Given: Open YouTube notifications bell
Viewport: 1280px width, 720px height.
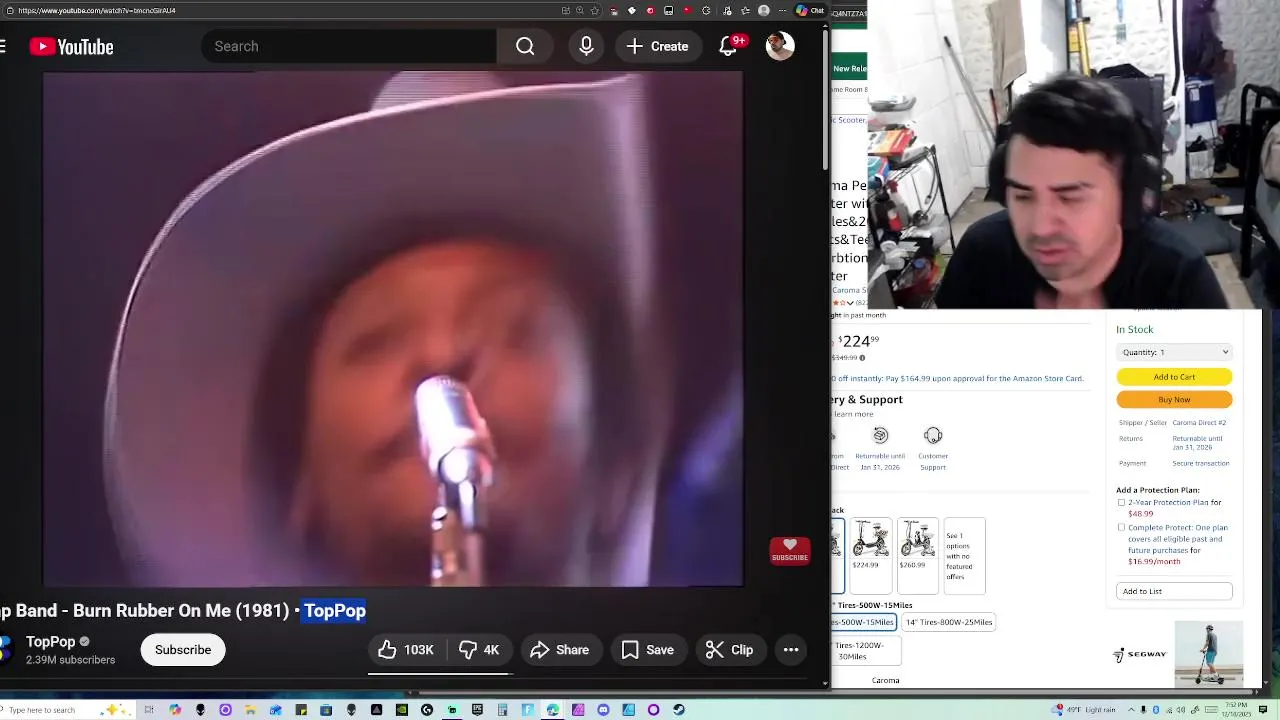Looking at the screenshot, I should [728, 46].
